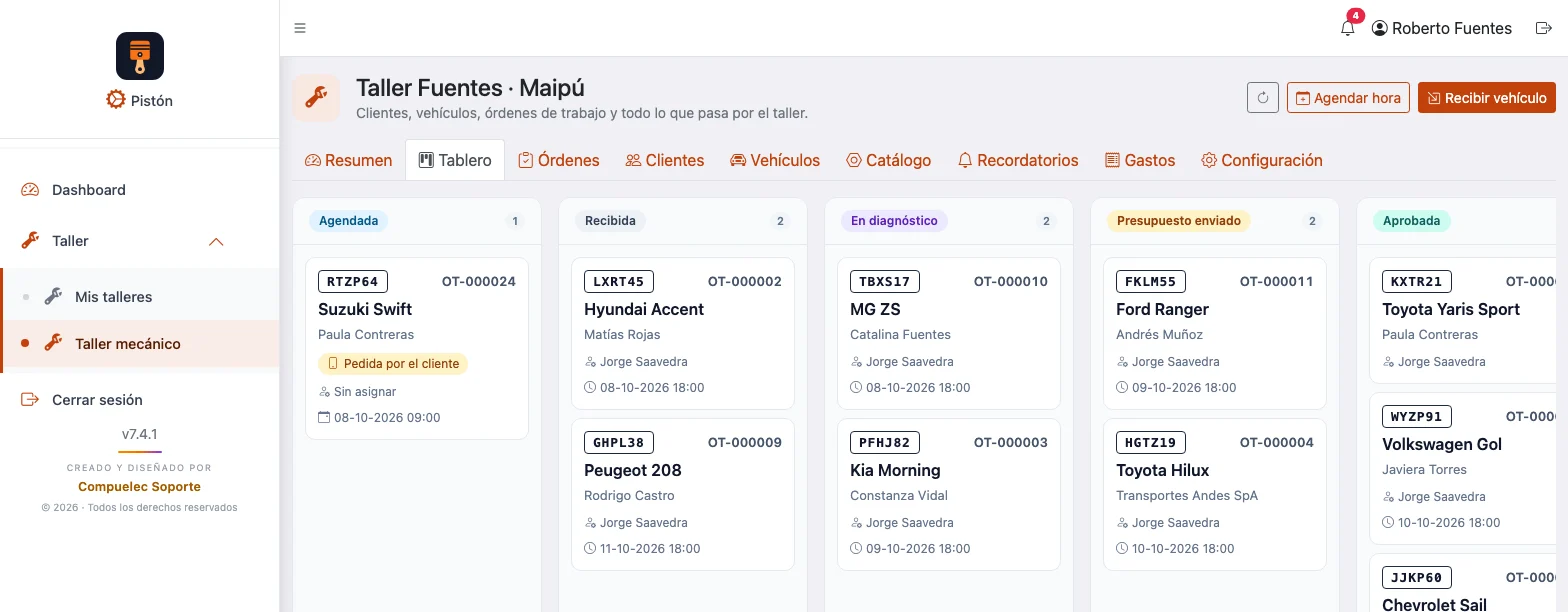Click the customer Transportes Andes SpA
1568x612 pixels.
[1187, 495]
